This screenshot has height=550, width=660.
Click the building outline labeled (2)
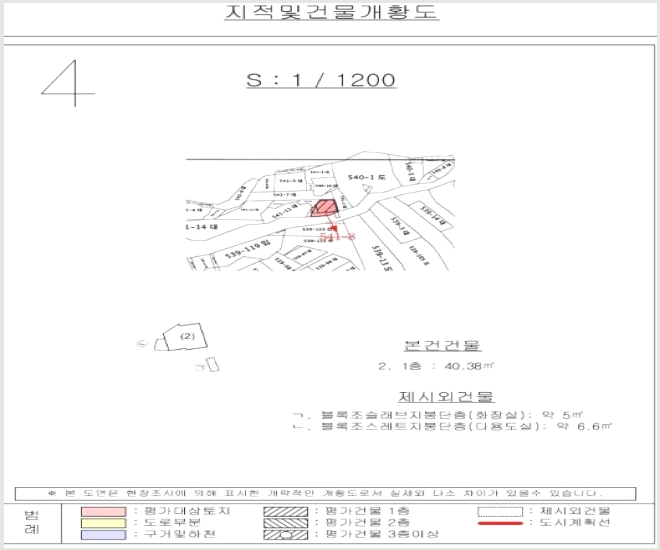click(186, 337)
